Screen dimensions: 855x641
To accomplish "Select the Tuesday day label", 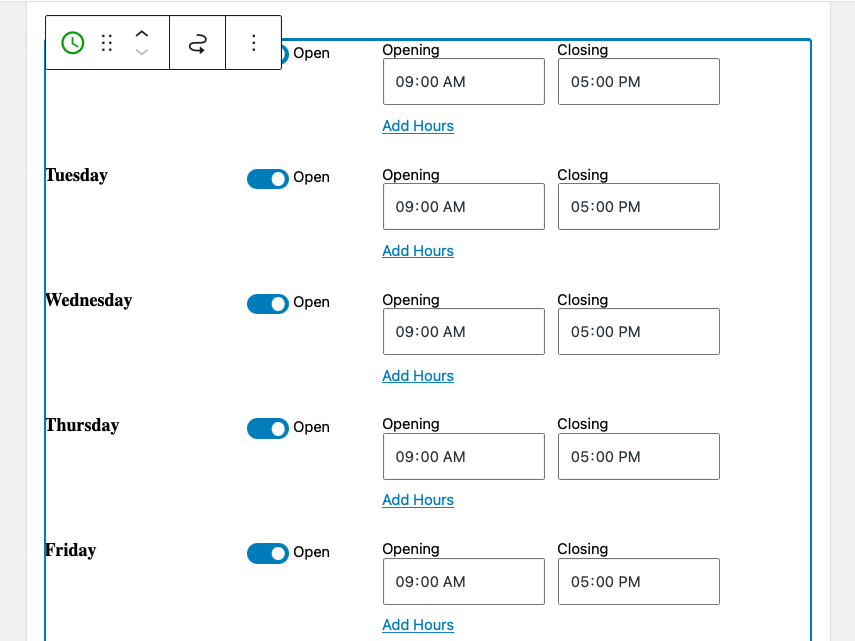I will (77, 176).
